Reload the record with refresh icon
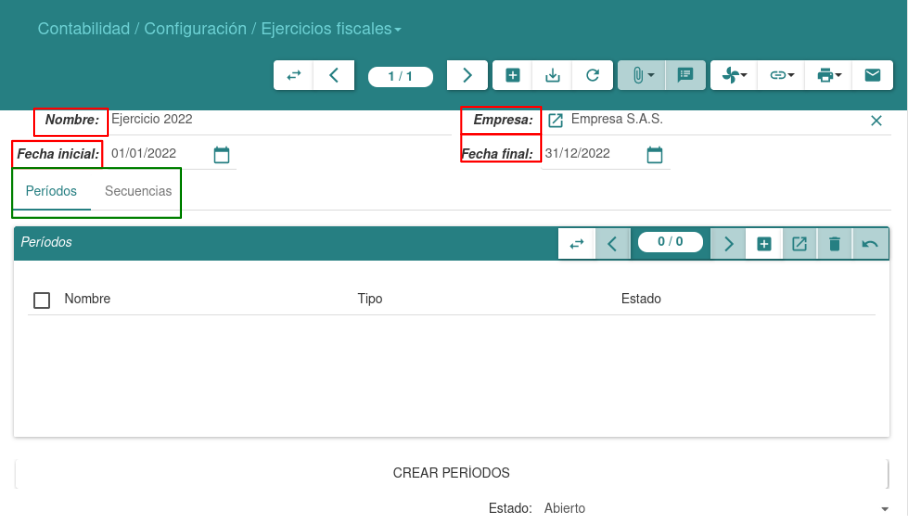 592,75
